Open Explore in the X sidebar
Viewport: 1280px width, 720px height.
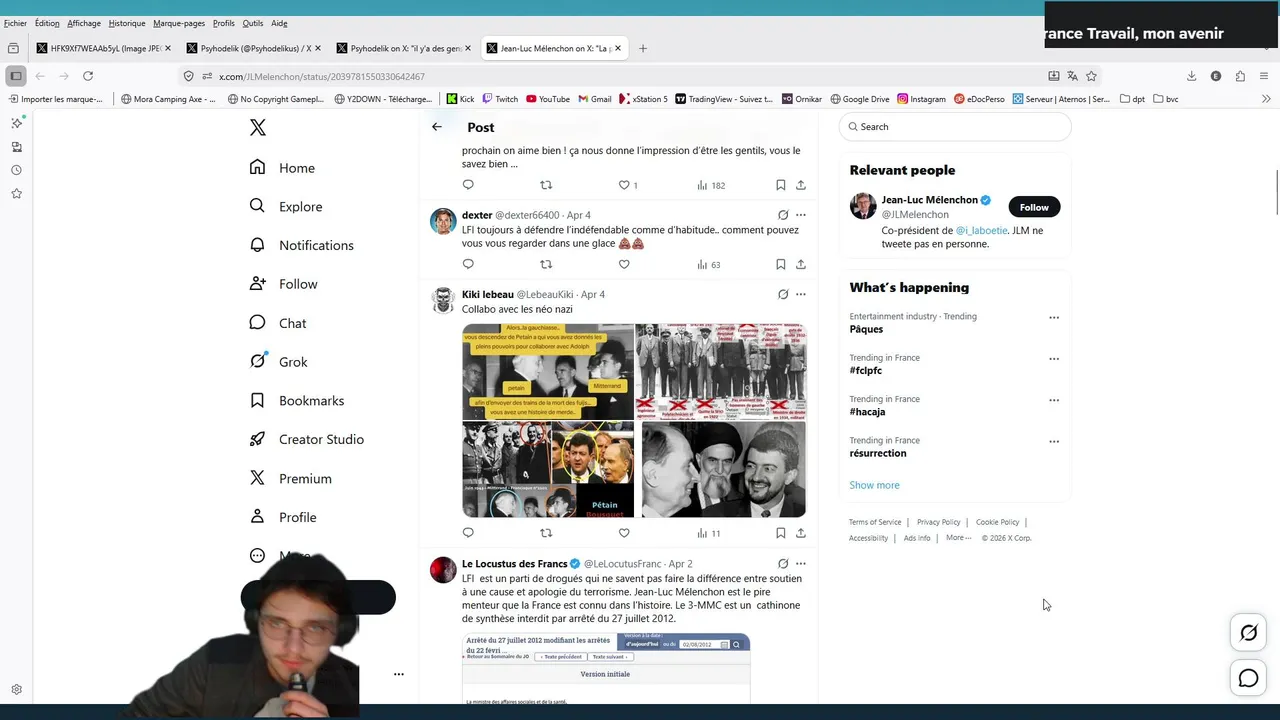pos(286,206)
